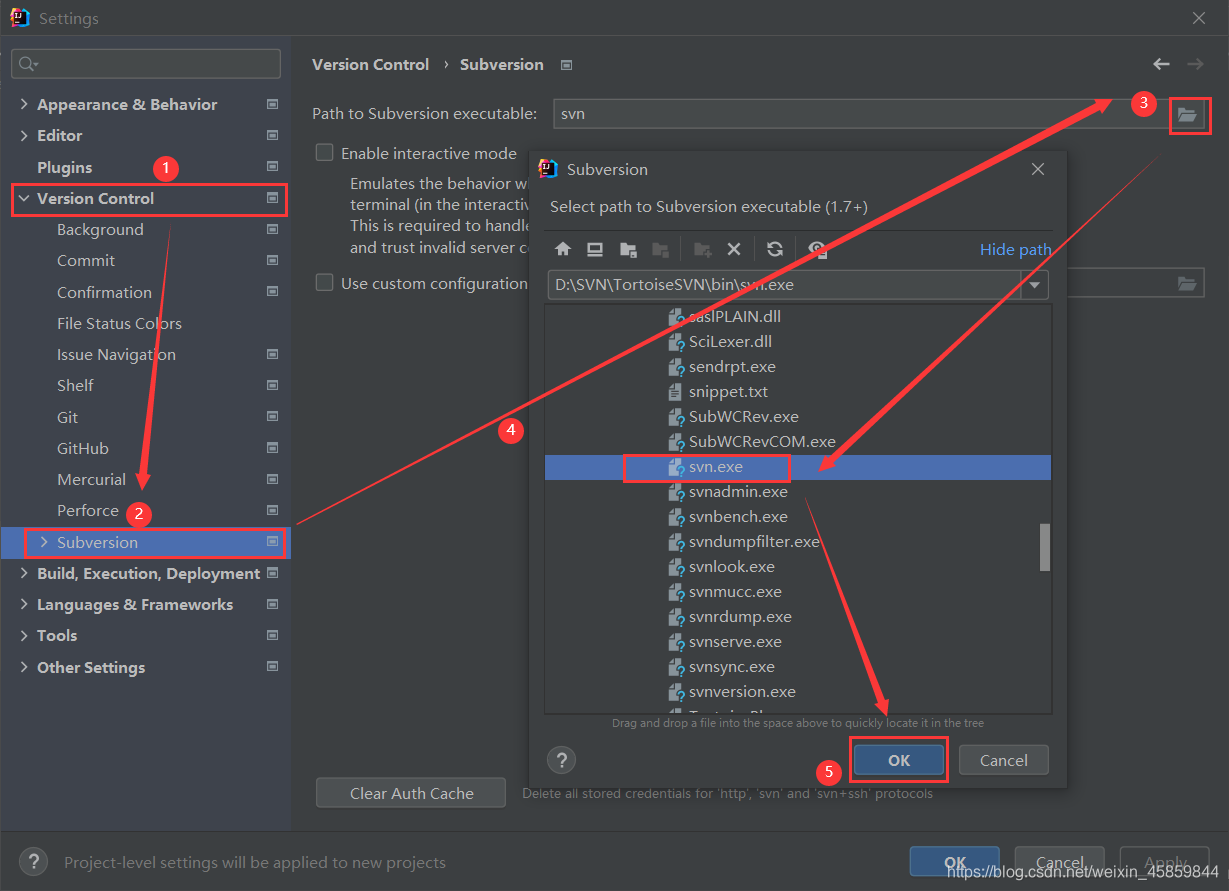Open File Status Colors page
The height and width of the screenshot is (891, 1229).
119,323
